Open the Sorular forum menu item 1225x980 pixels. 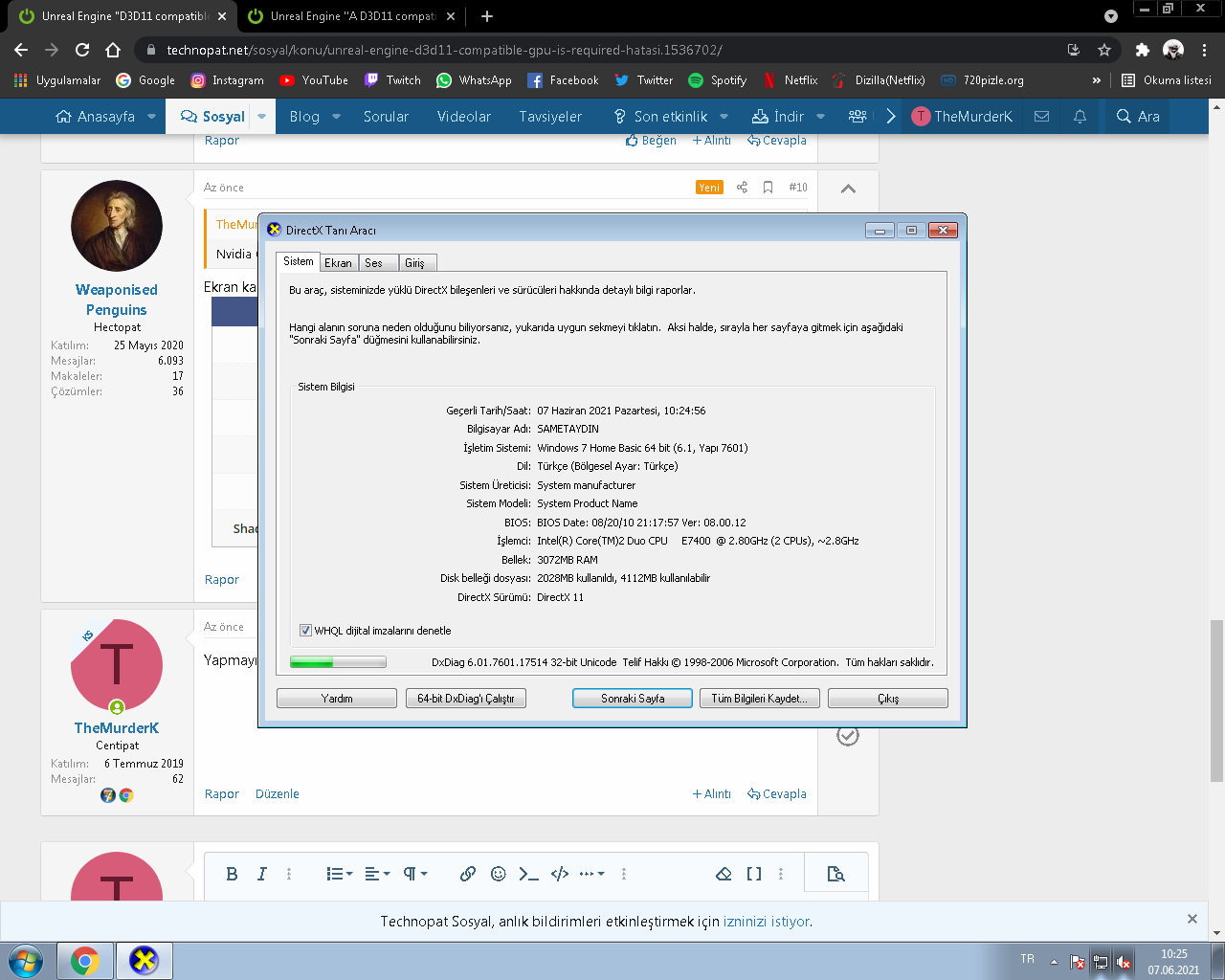pos(386,117)
